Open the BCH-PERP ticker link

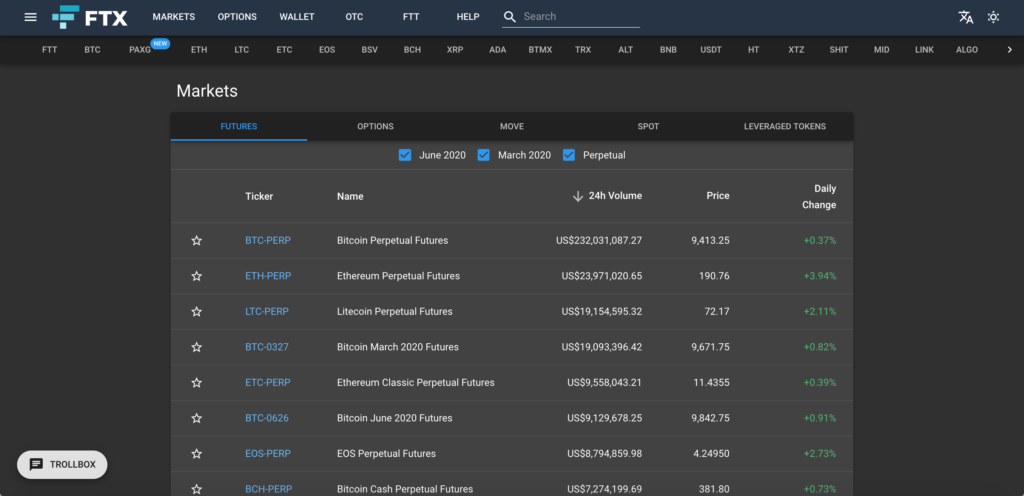pyautogui.click(x=268, y=489)
